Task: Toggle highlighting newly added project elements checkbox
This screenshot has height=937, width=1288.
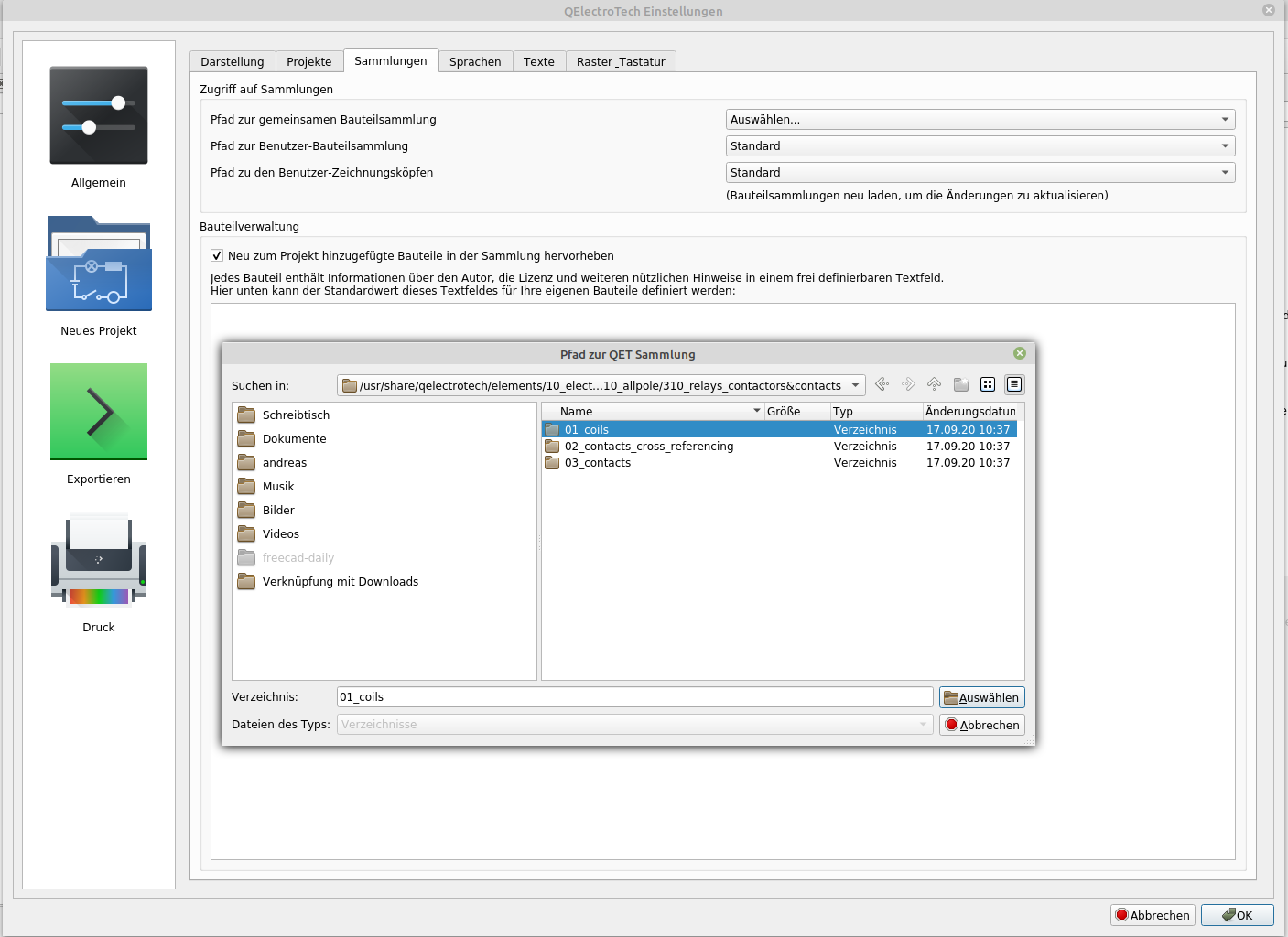Action: coord(217,256)
